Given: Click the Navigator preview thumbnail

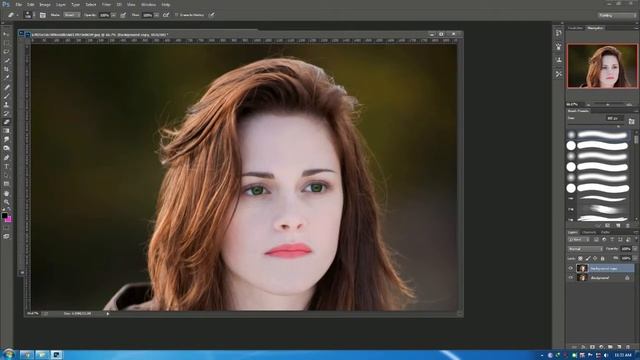Looking at the screenshot, I should 602,66.
